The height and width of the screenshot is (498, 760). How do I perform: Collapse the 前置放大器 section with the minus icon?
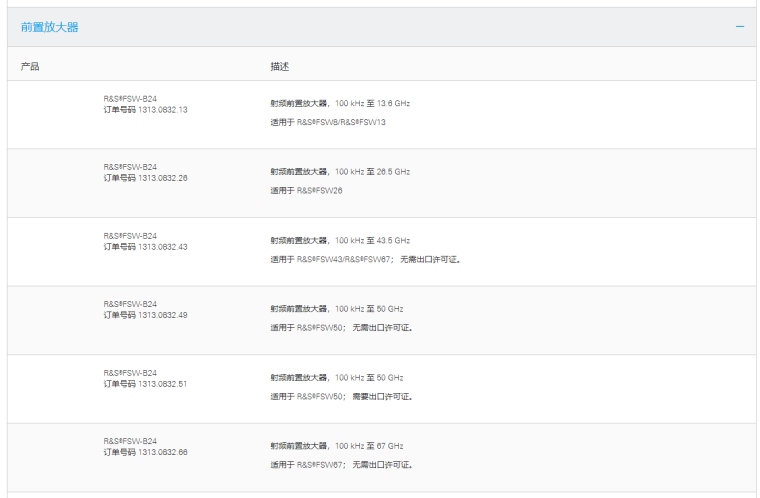pos(739,26)
